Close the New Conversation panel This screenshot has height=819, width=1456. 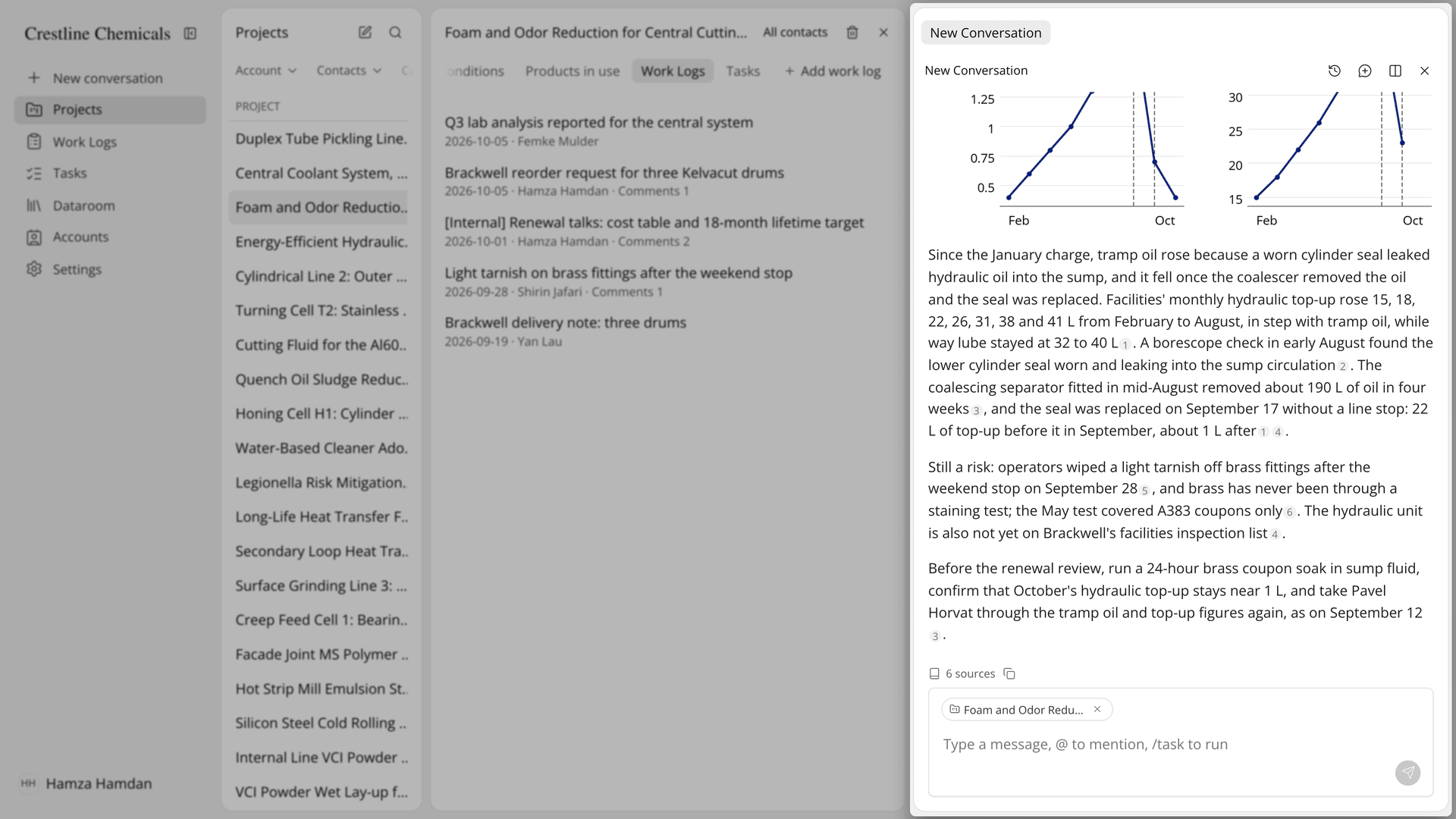(1425, 71)
